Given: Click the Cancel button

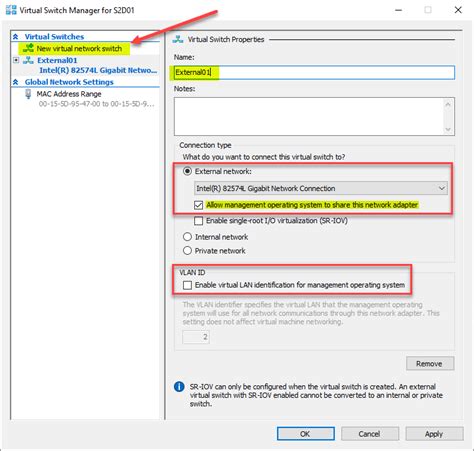Looking at the screenshot, I should click(370, 434).
